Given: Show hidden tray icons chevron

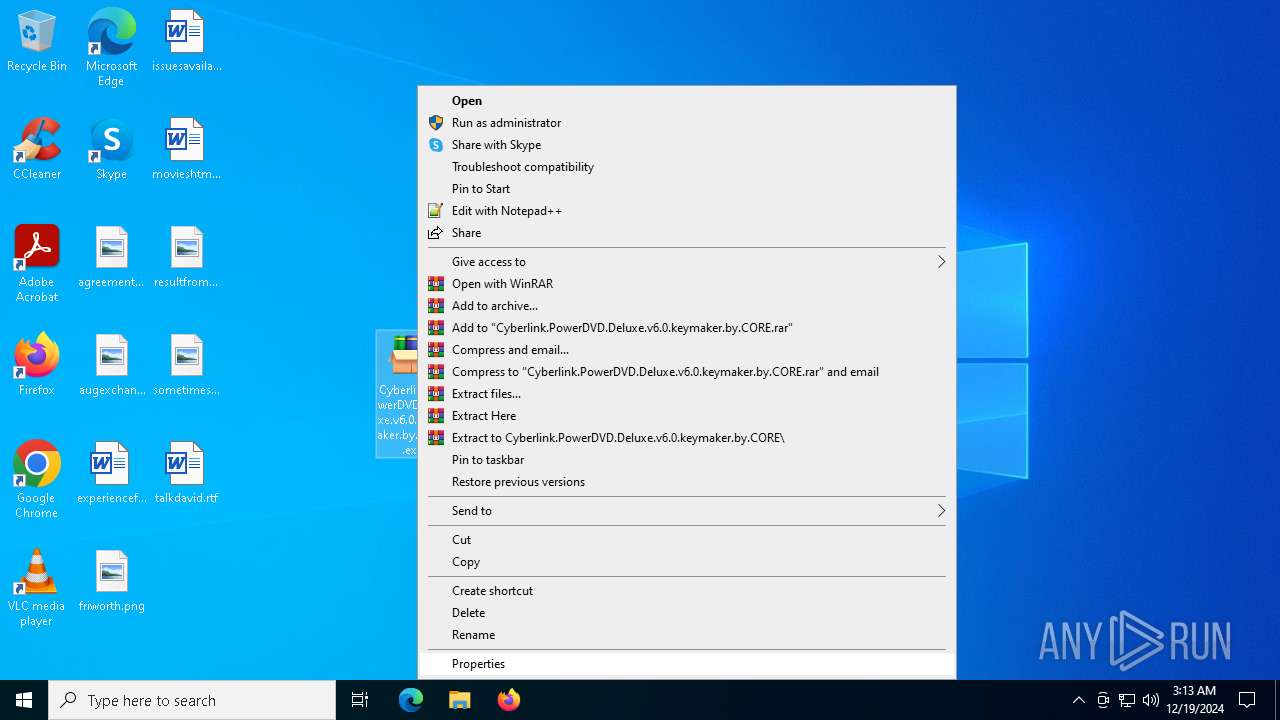Looking at the screenshot, I should point(1078,700).
